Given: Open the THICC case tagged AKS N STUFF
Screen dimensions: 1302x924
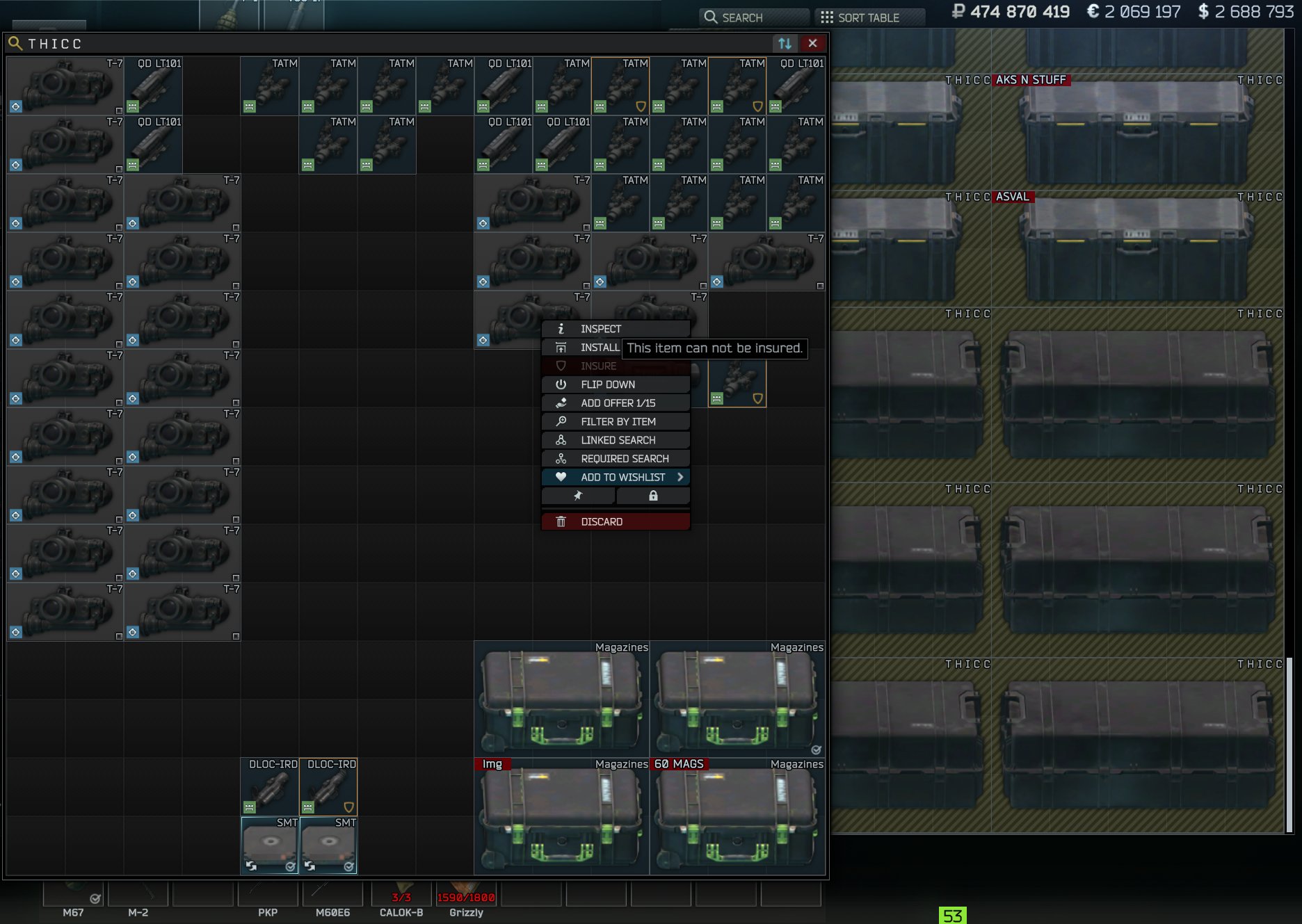Looking at the screenshot, I should coord(1138,132).
